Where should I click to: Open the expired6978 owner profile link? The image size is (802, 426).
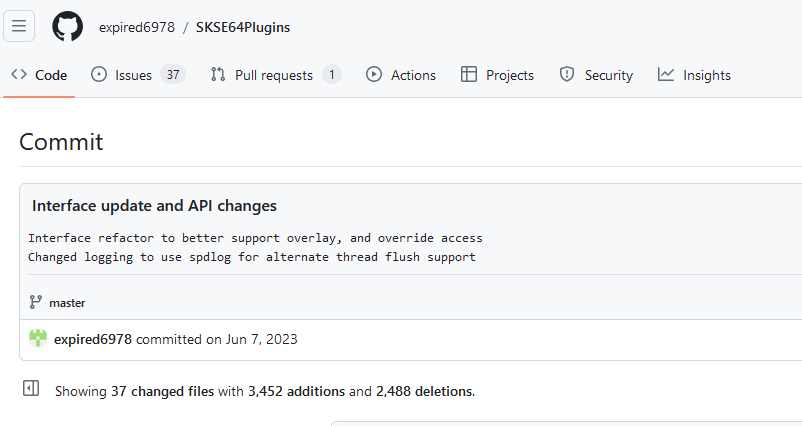click(x=135, y=27)
